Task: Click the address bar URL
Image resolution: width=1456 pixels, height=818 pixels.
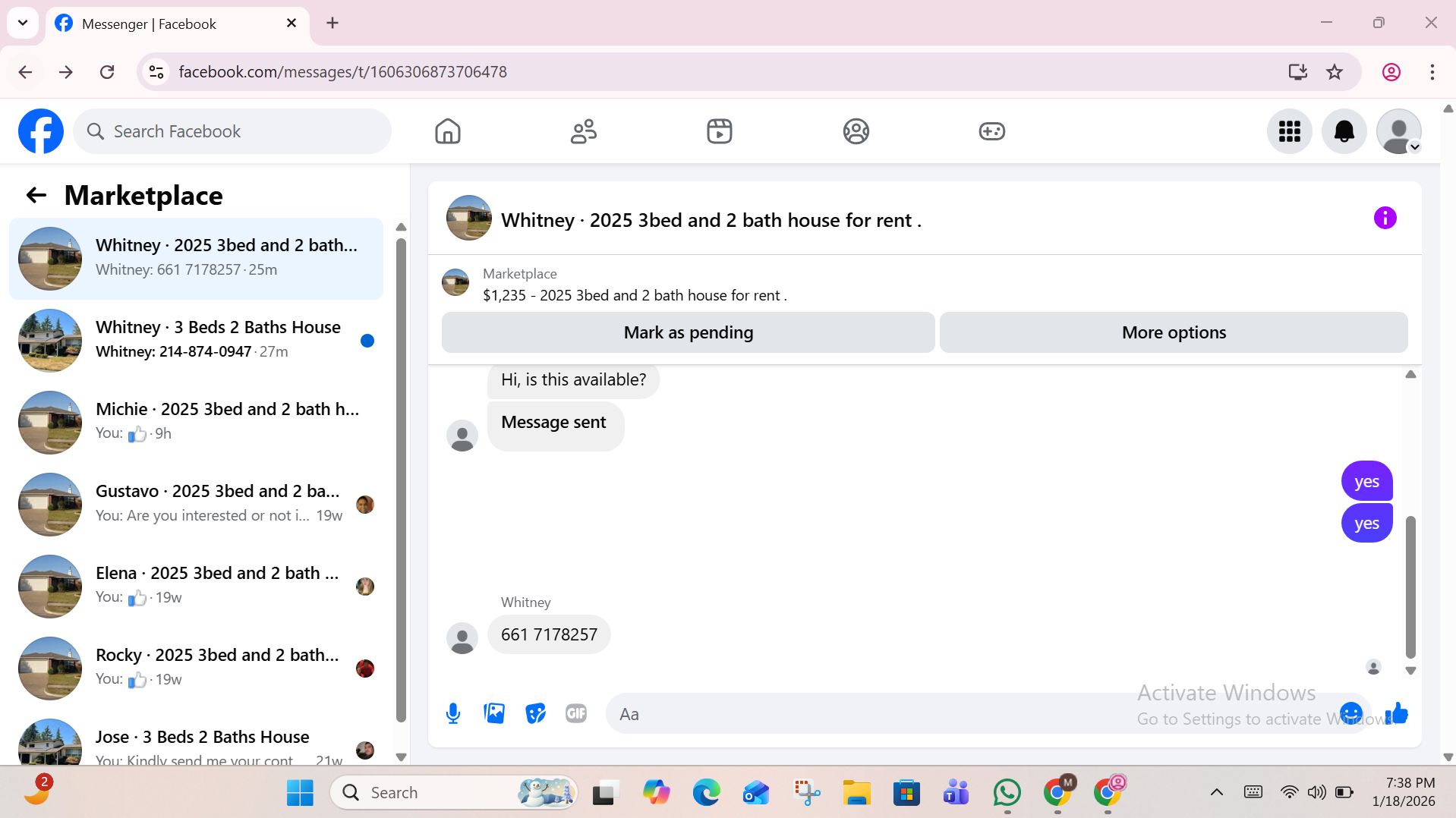Action: tap(343, 72)
